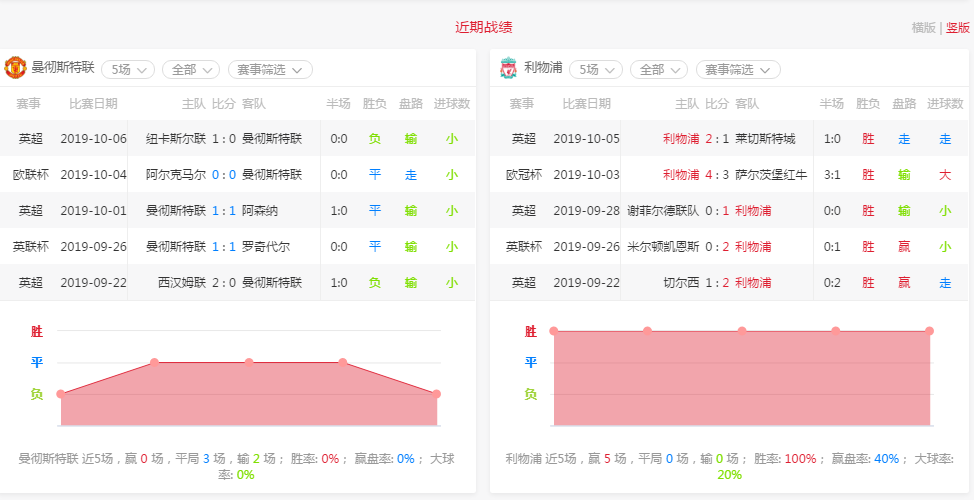The height and width of the screenshot is (500, 974).
Task: Click 0:2 half-time score for 切尔西 match
Action: (x=832, y=283)
